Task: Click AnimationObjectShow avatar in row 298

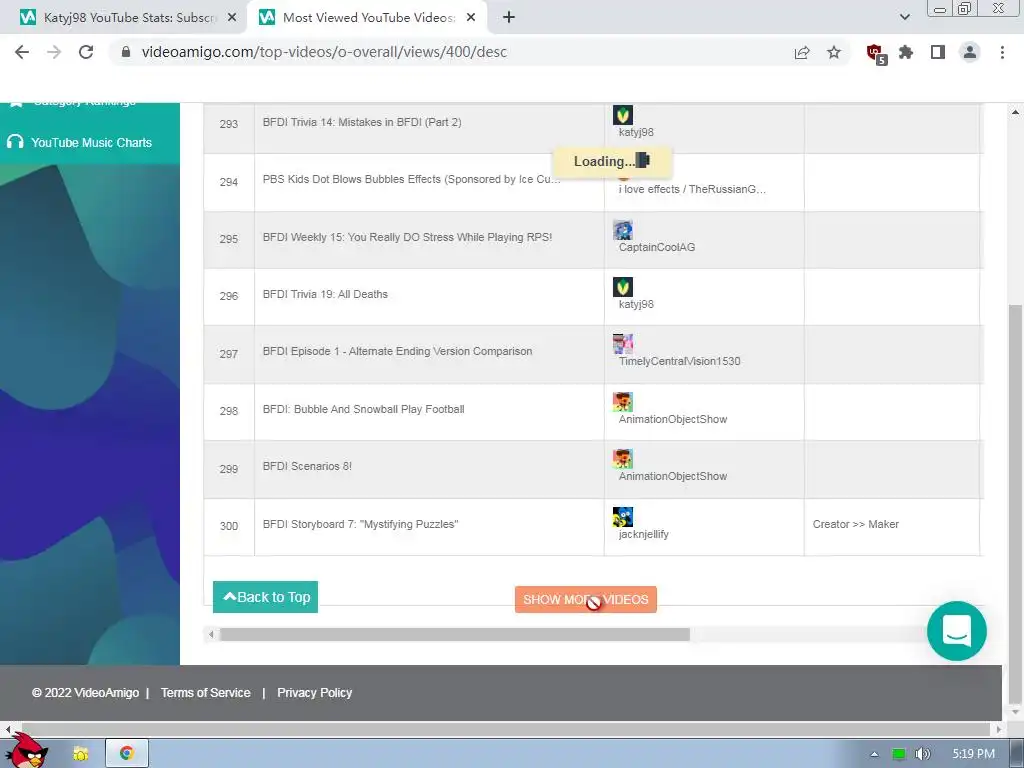Action: (622, 402)
